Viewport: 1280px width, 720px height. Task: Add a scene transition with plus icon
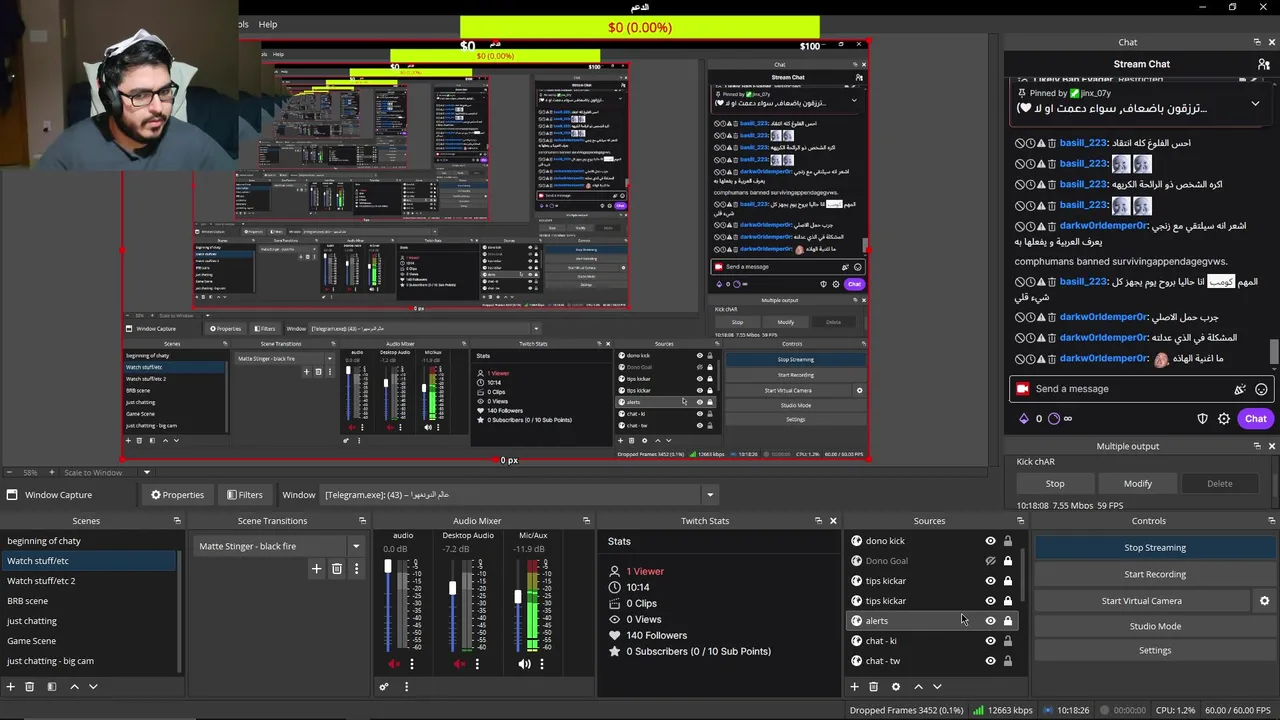pyautogui.click(x=316, y=569)
